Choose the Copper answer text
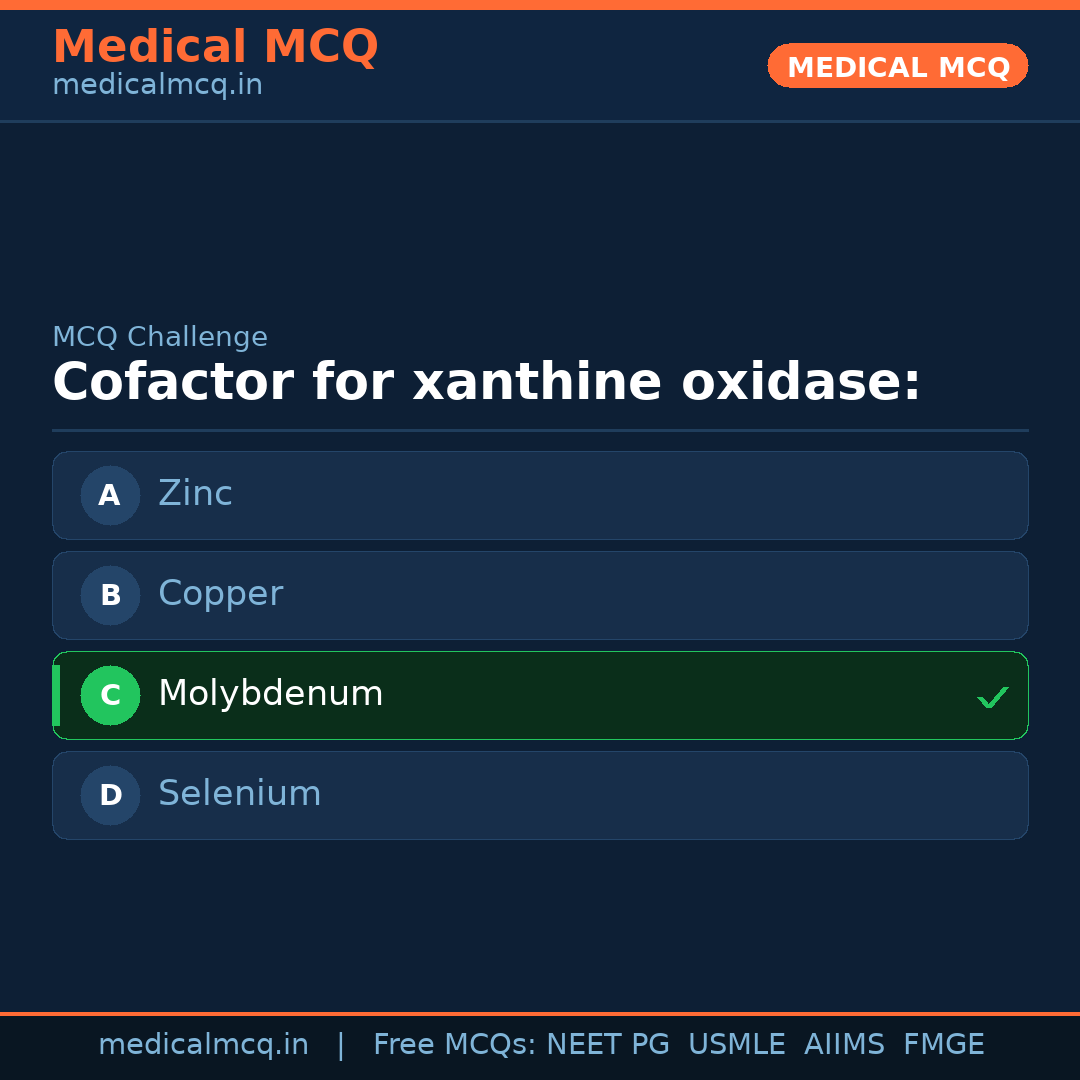The width and height of the screenshot is (1080, 1080). point(220,594)
